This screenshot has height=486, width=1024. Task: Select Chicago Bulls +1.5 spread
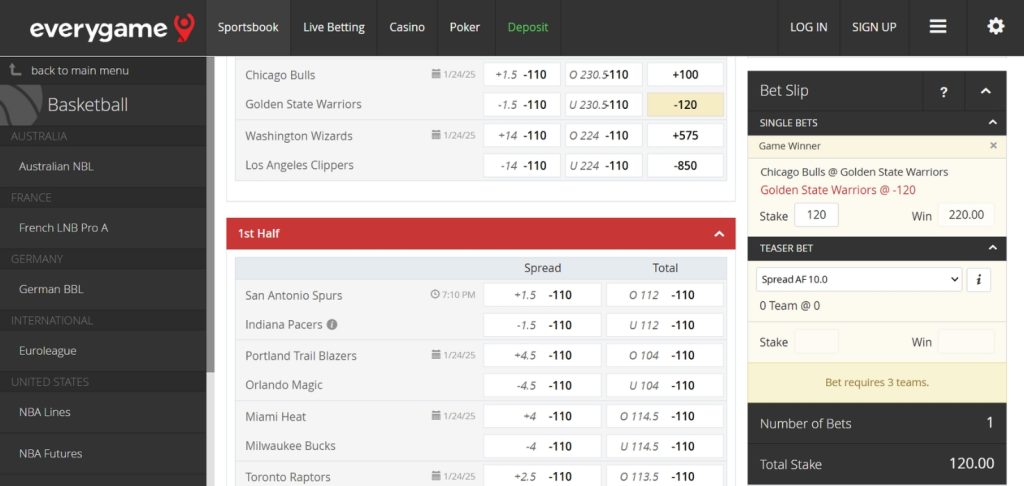[x=522, y=74]
